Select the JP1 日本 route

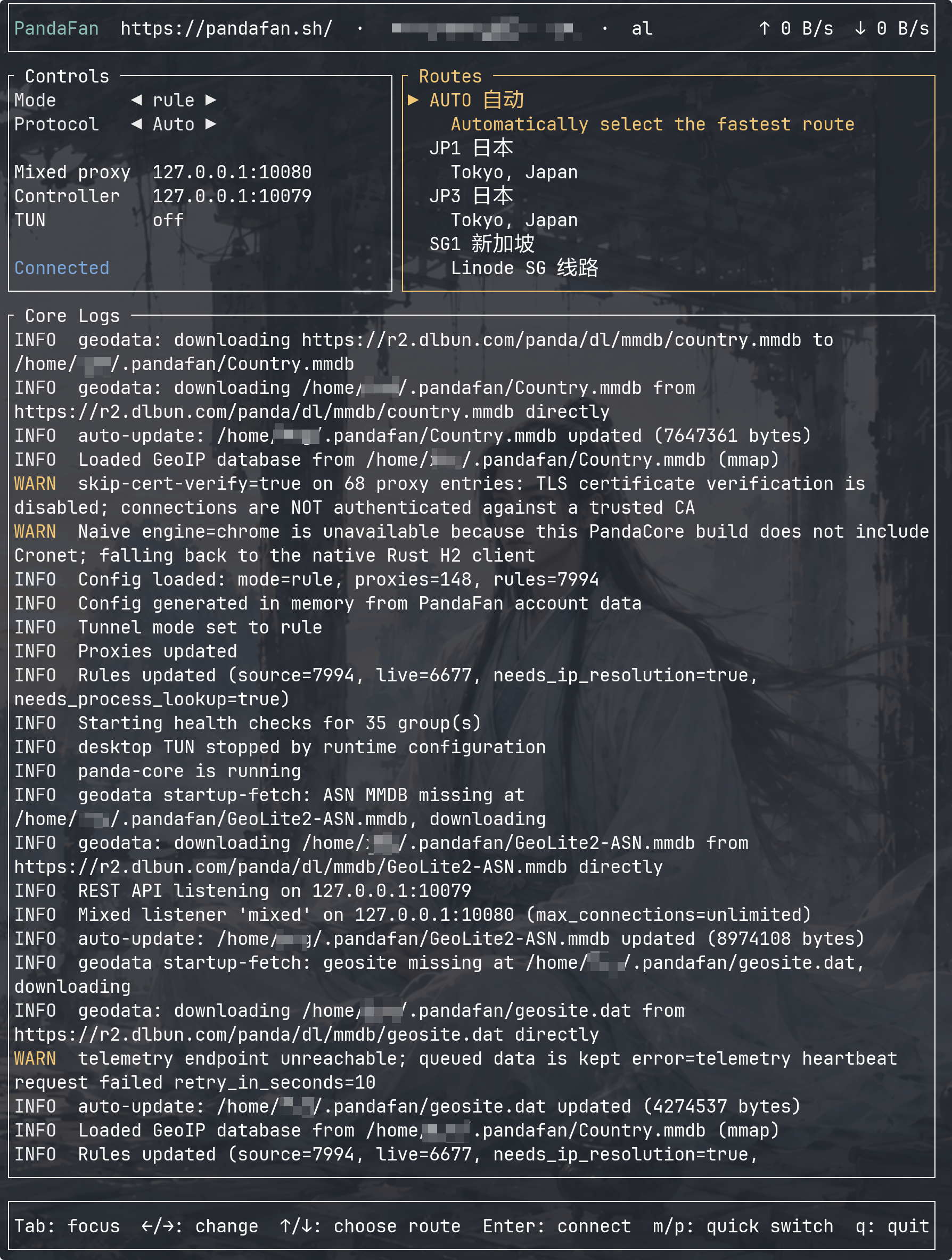tap(471, 148)
